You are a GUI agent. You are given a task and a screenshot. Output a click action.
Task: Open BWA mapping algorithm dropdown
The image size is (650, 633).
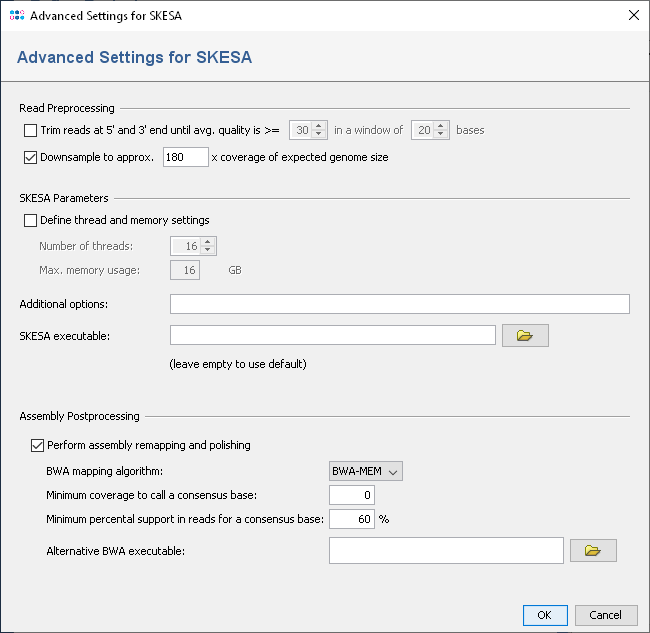coord(365,472)
